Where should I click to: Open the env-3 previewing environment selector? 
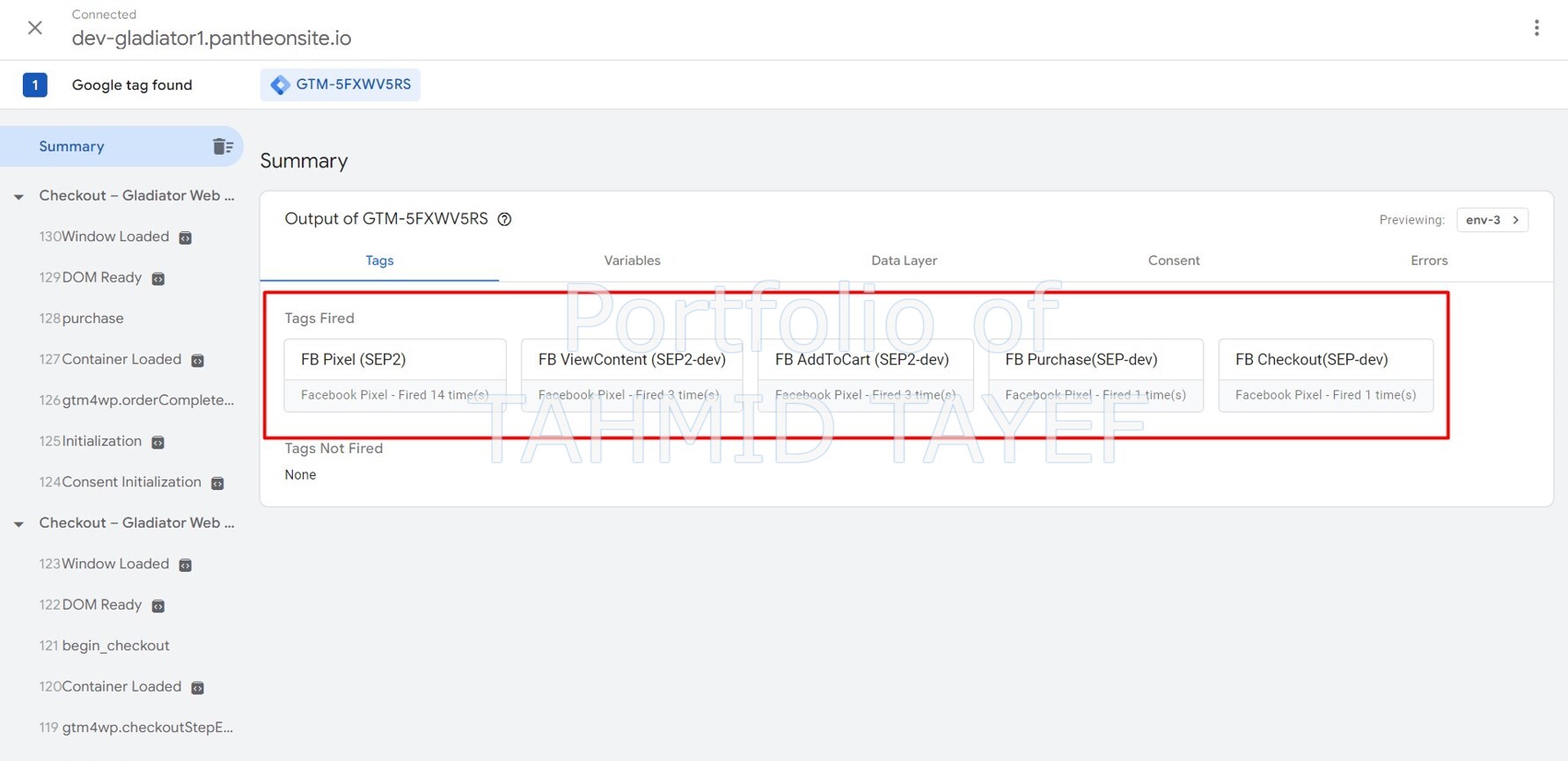coord(1492,220)
